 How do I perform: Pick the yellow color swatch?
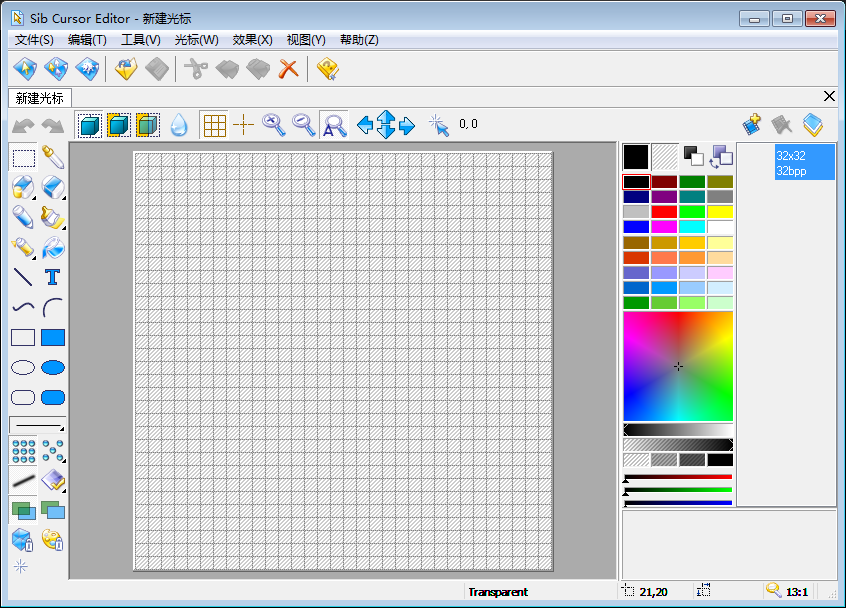click(x=720, y=211)
